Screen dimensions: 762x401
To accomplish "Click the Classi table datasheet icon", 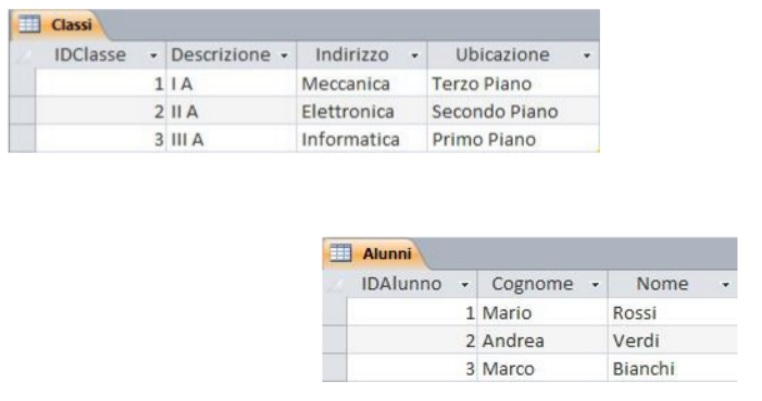I will (29, 24).
